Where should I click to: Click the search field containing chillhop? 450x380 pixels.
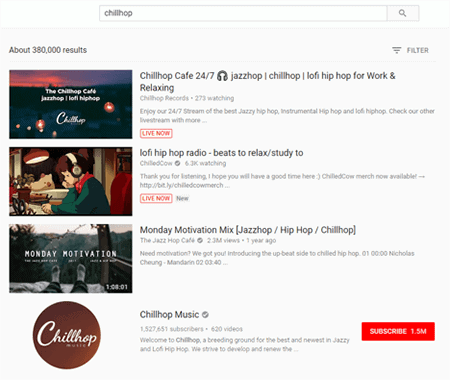[x=243, y=13]
